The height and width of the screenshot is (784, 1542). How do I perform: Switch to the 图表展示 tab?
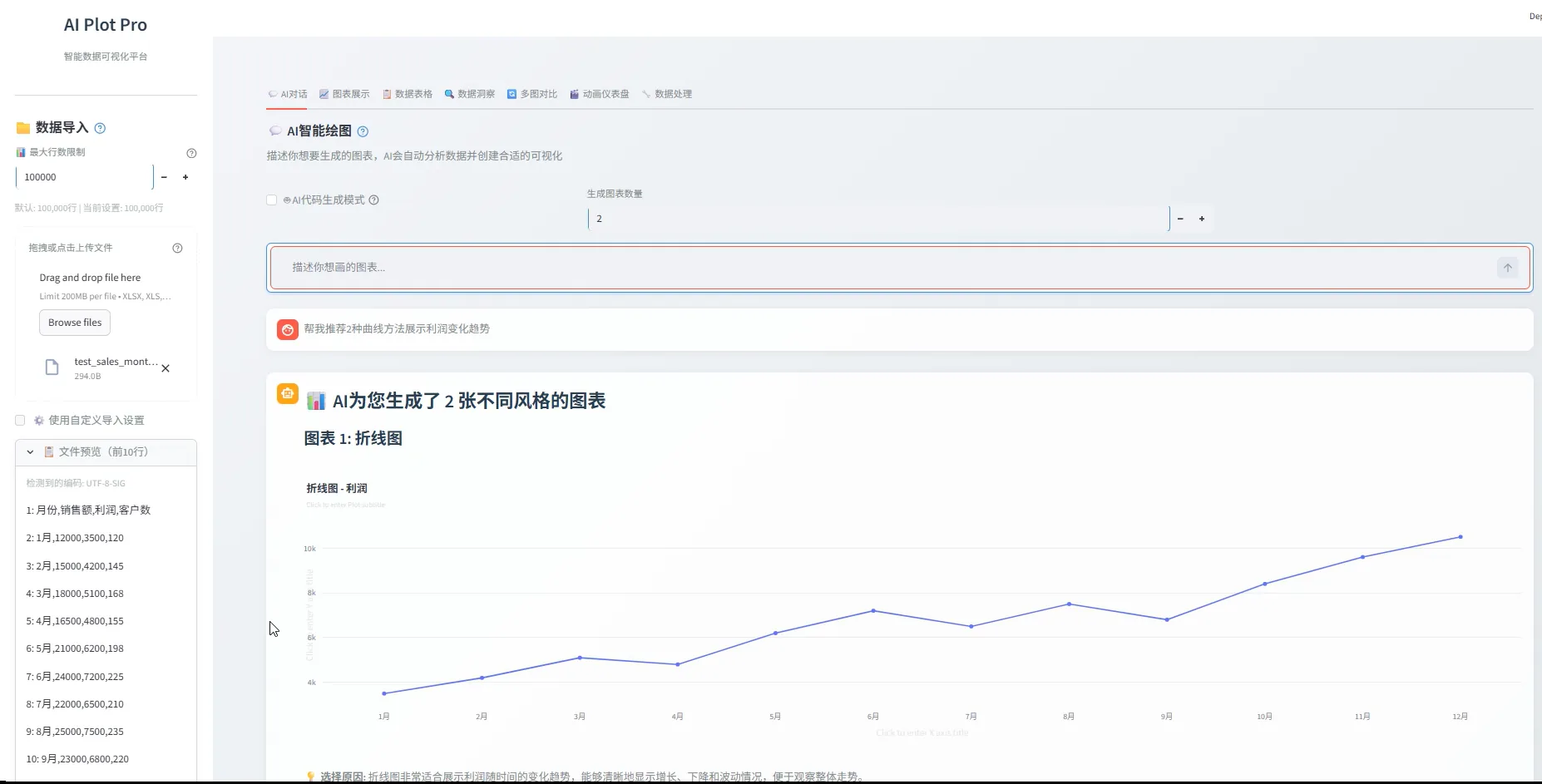pos(344,94)
